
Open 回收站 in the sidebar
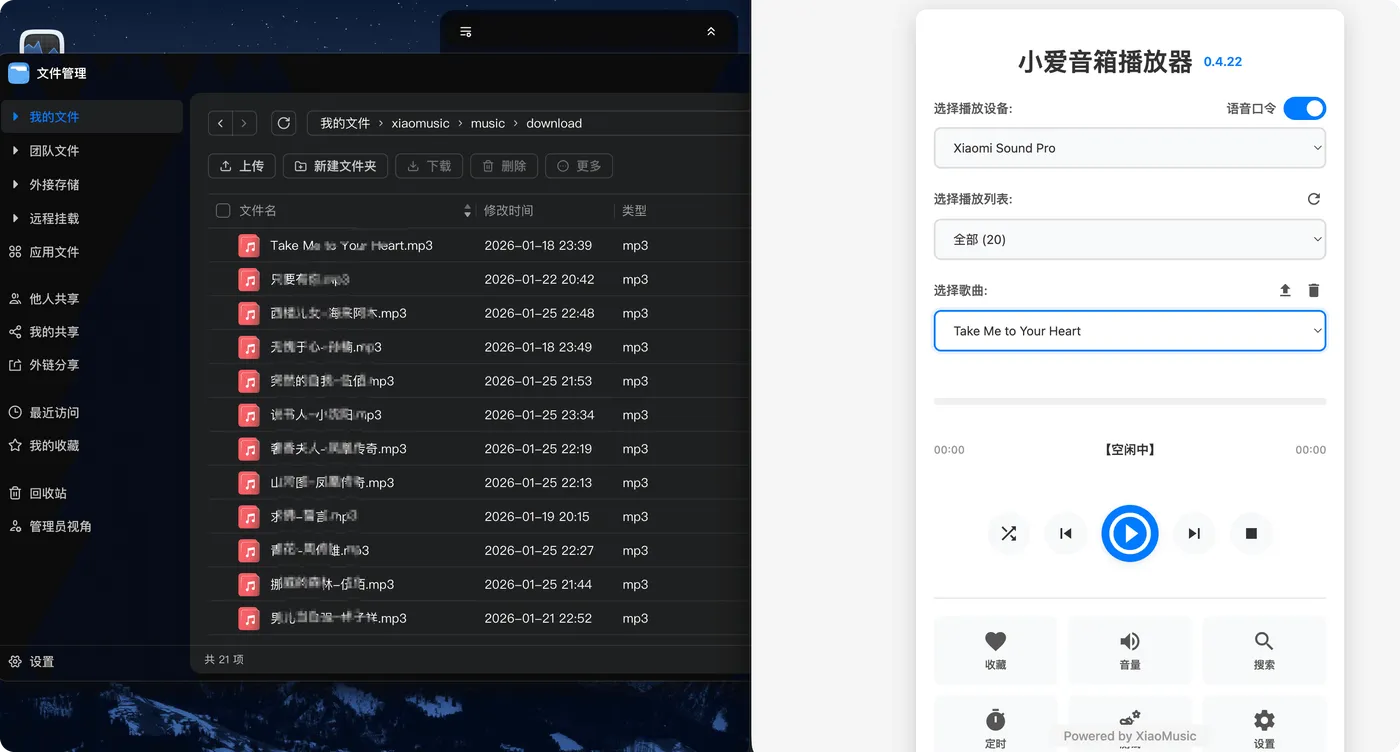[x=48, y=493]
